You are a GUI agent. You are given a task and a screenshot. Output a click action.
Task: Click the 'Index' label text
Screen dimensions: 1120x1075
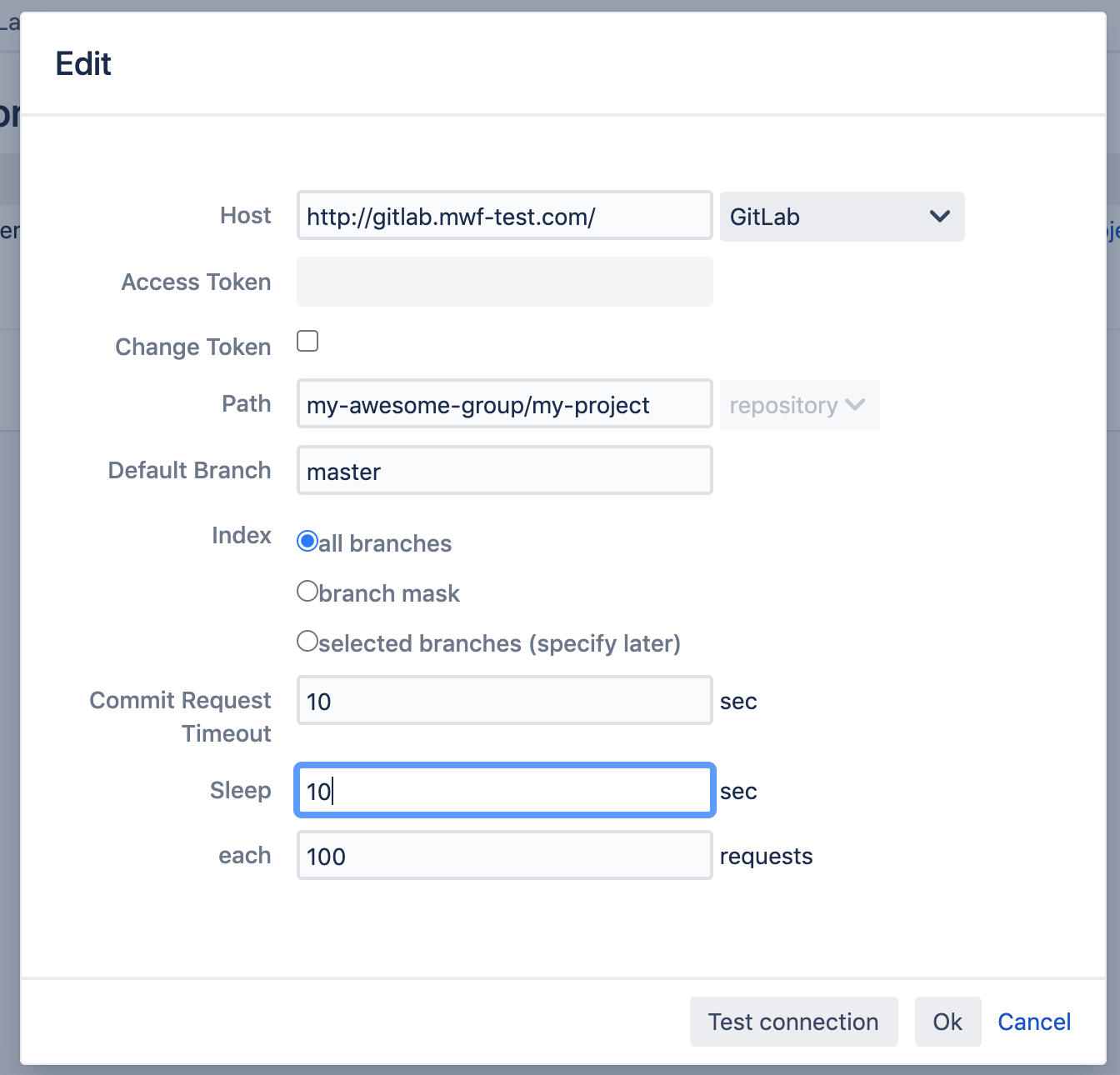tap(241, 535)
